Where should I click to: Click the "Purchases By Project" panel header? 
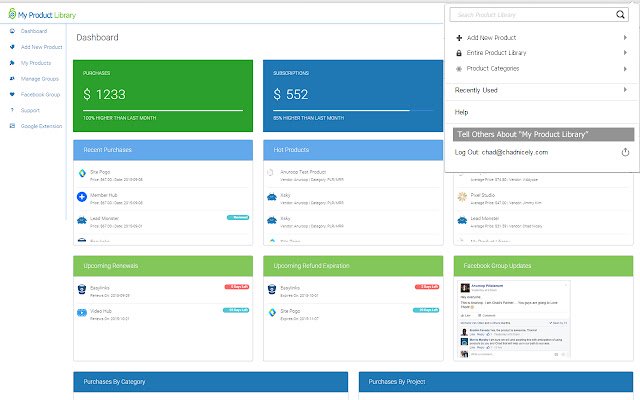pyautogui.click(x=496, y=382)
